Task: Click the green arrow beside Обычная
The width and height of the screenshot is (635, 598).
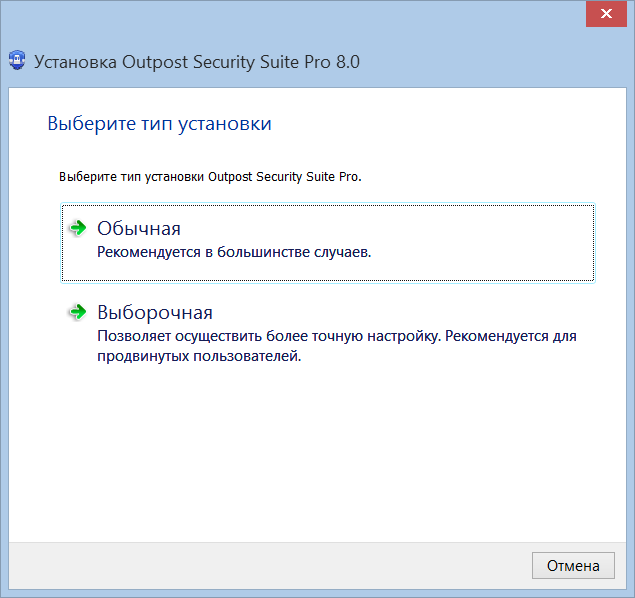Action: [x=76, y=228]
